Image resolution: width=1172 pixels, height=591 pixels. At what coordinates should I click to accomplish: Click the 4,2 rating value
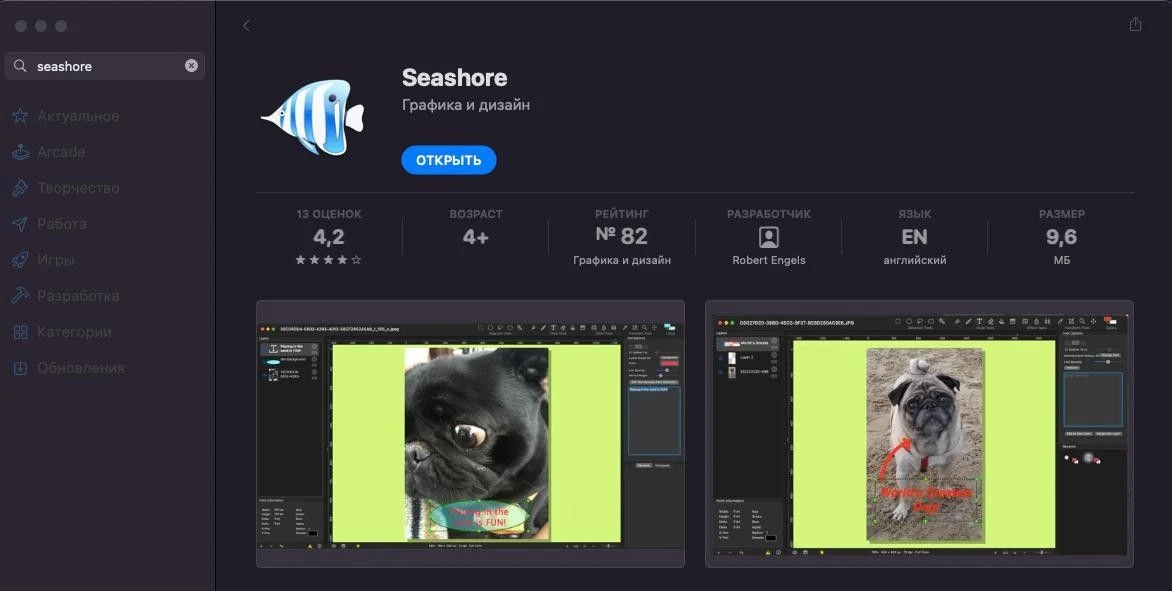tap(328, 237)
